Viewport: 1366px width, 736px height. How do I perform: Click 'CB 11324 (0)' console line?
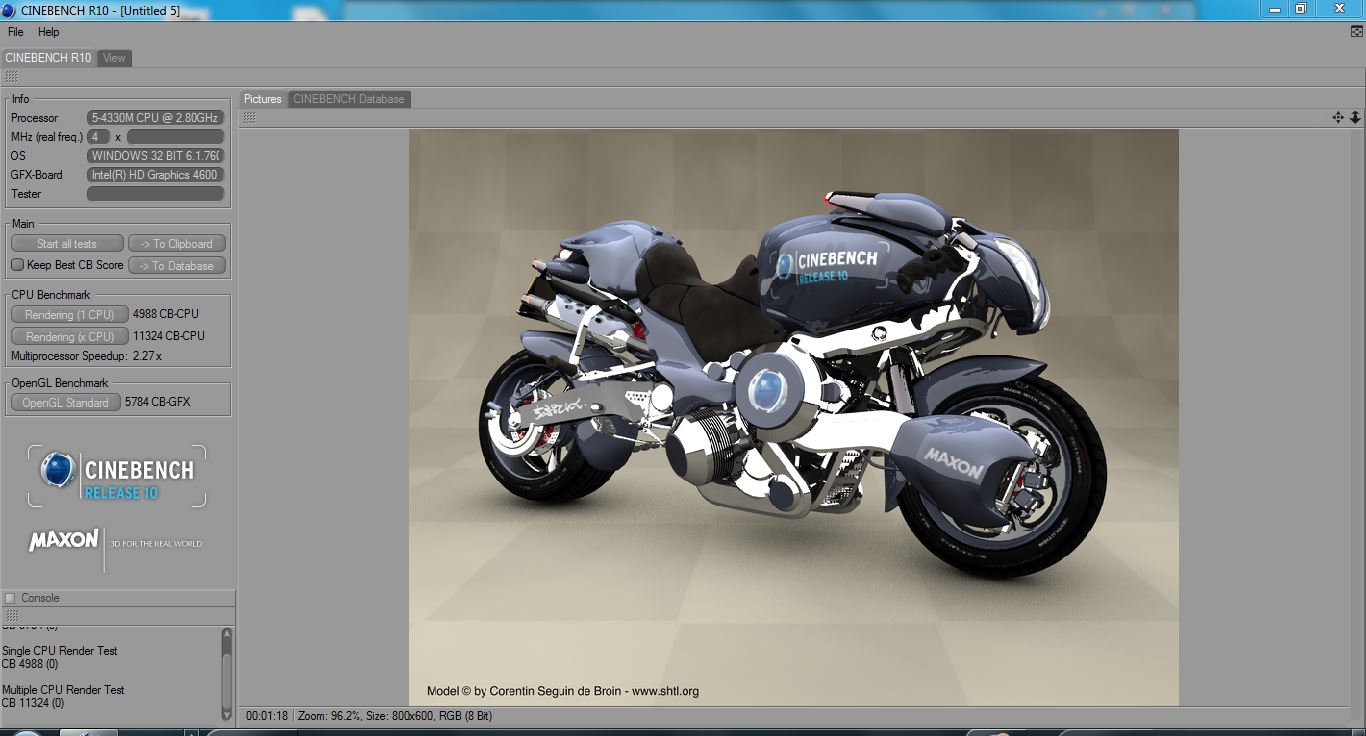33,703
